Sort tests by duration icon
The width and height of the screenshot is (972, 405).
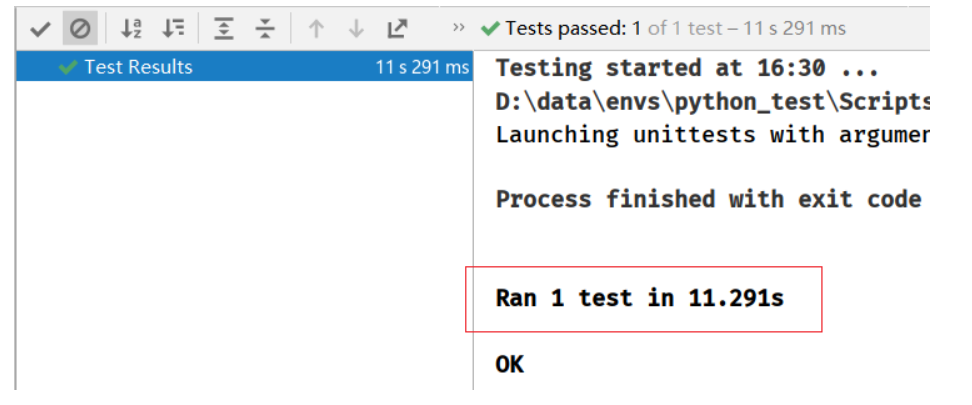(173, 29)
